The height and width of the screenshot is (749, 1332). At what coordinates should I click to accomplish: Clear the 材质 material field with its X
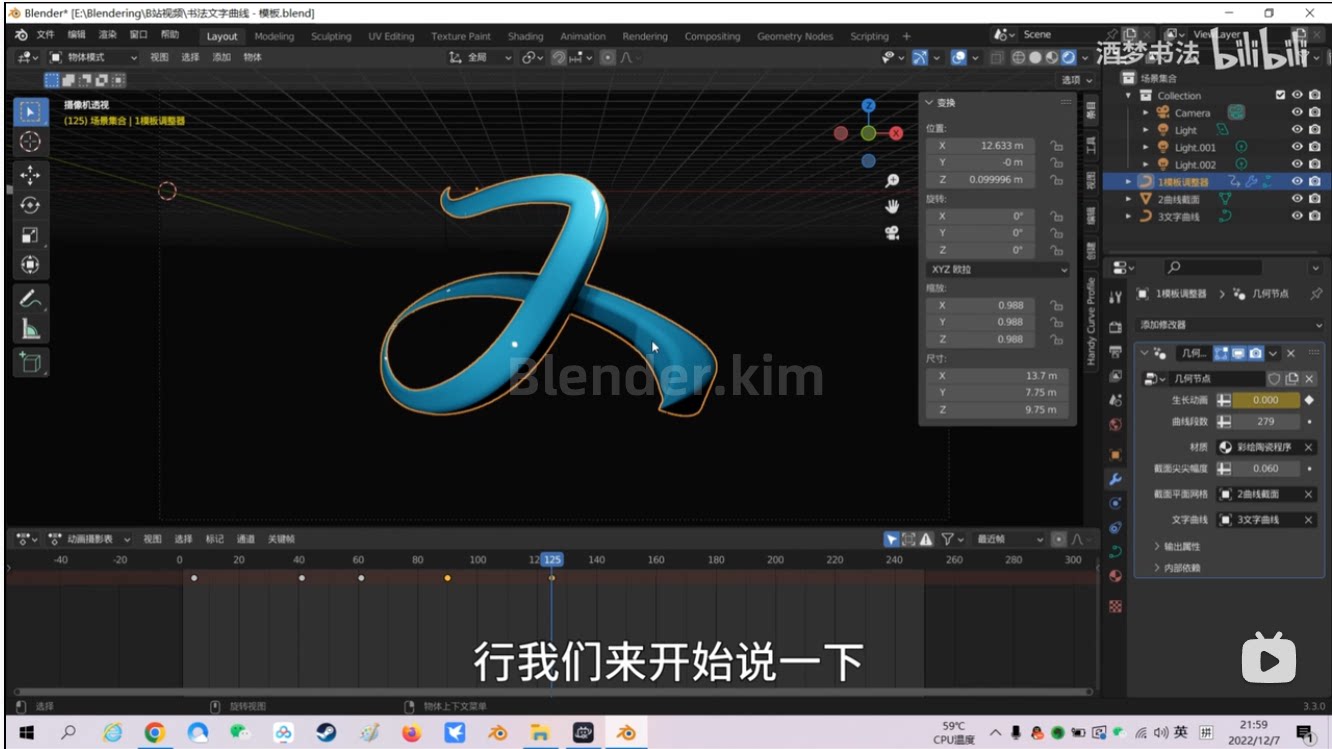point(1308,447)
